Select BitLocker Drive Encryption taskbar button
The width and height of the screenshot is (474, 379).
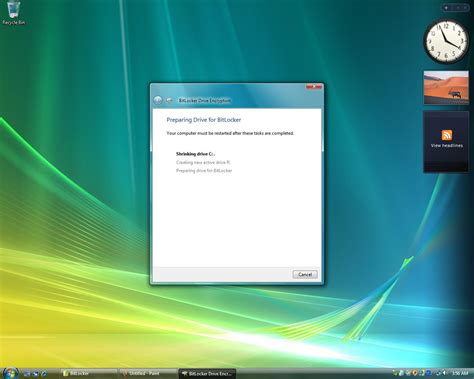[207, 374]
